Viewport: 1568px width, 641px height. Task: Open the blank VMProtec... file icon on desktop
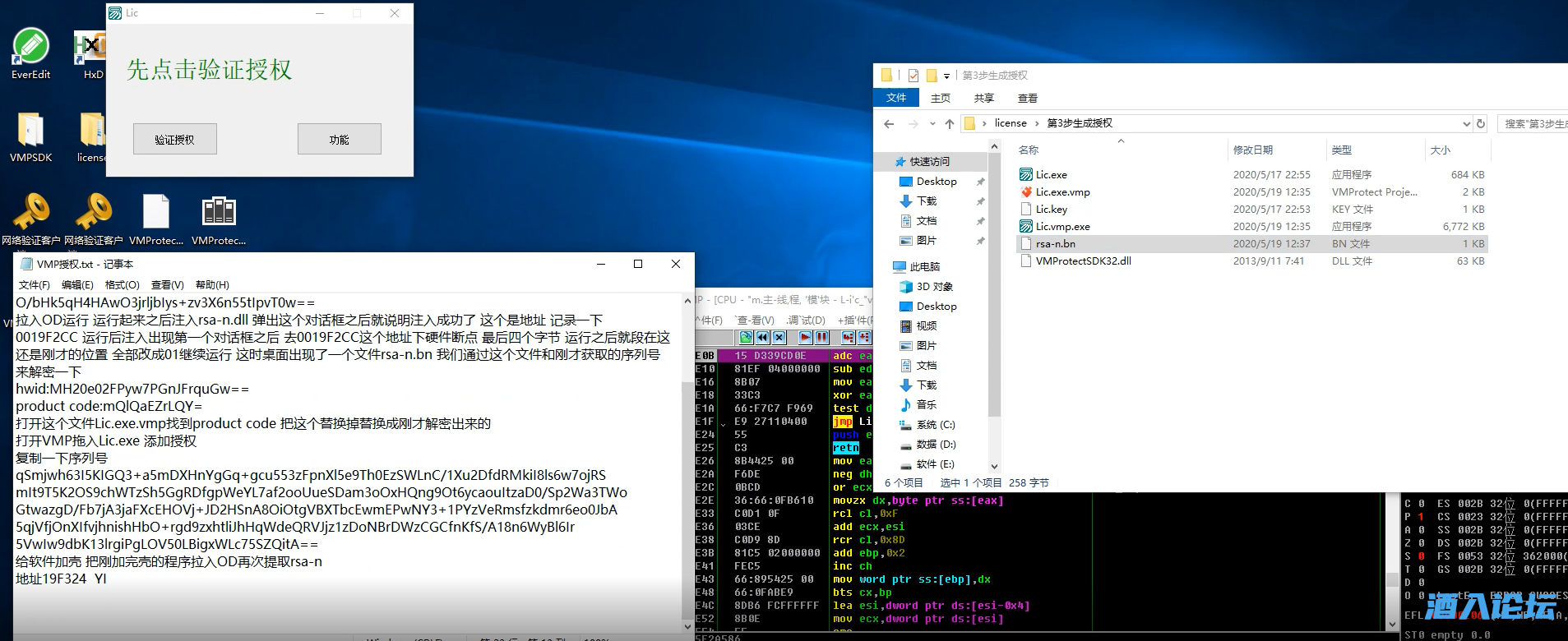[x=156, y=219]
